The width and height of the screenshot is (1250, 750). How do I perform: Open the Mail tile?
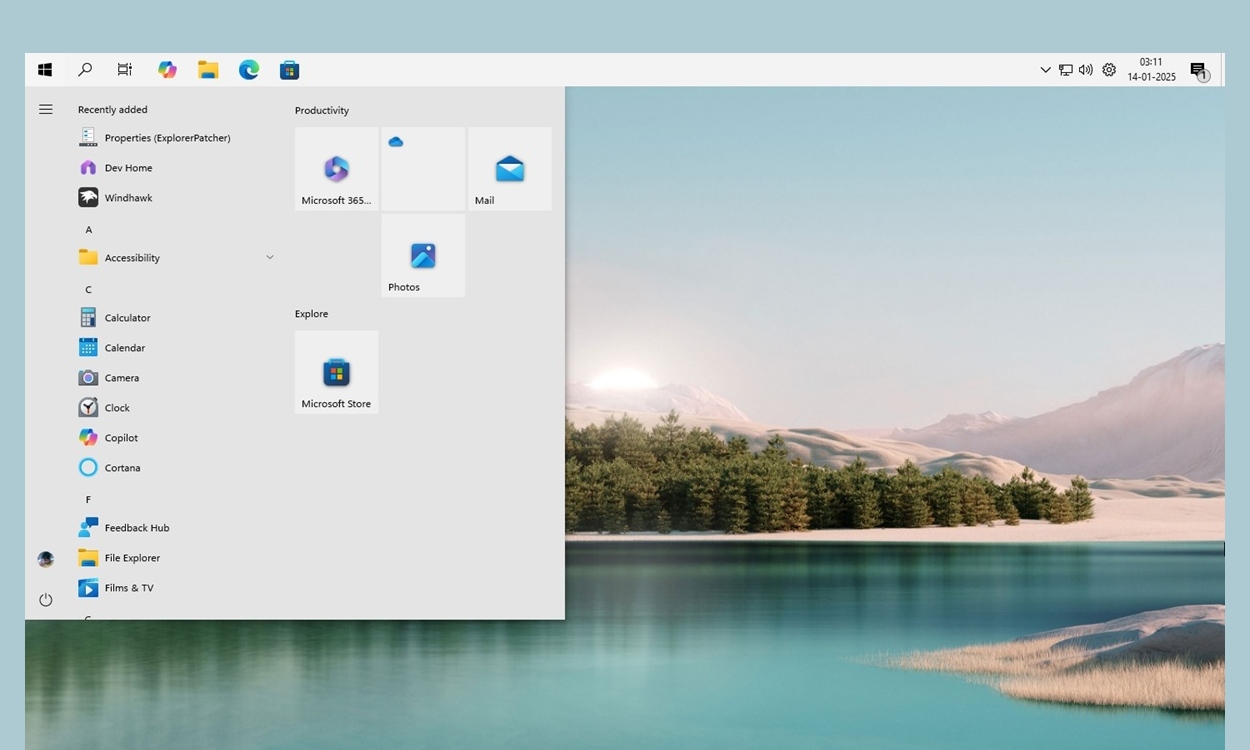[x=509, y=168]
